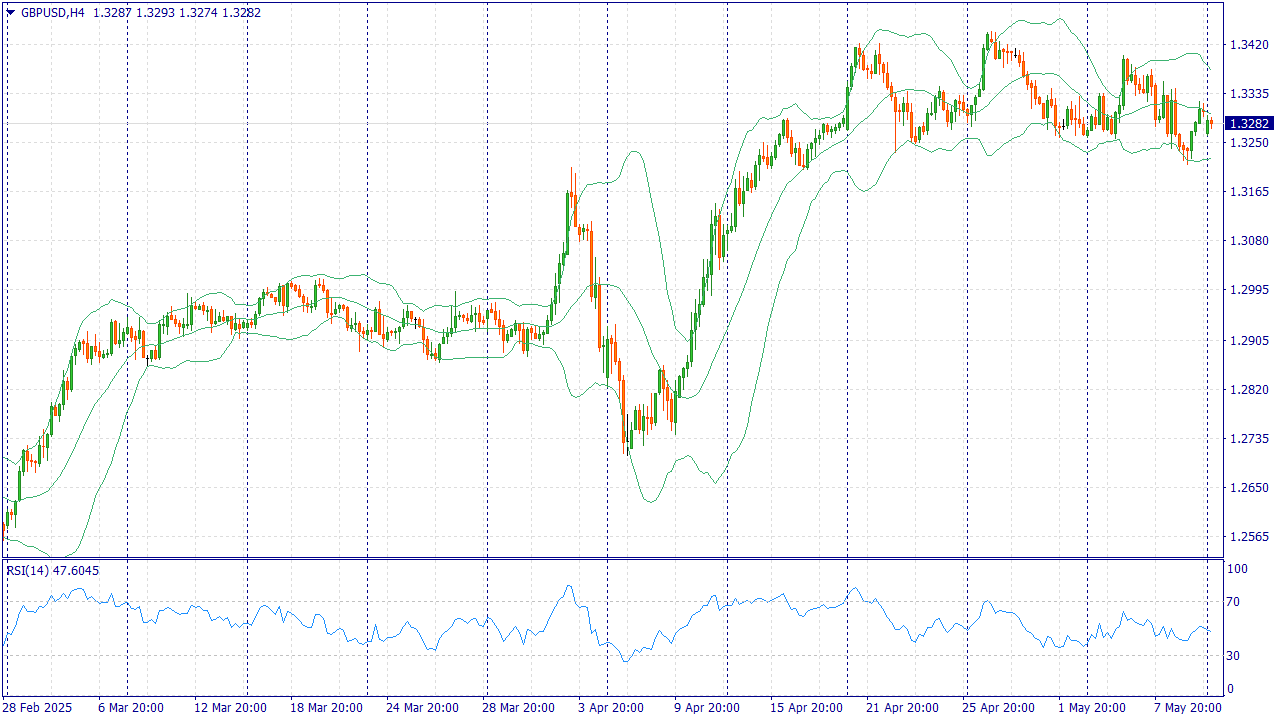Click the 15 Apr 20:00 time label
Screen dimensions: 1280x720
806,707
